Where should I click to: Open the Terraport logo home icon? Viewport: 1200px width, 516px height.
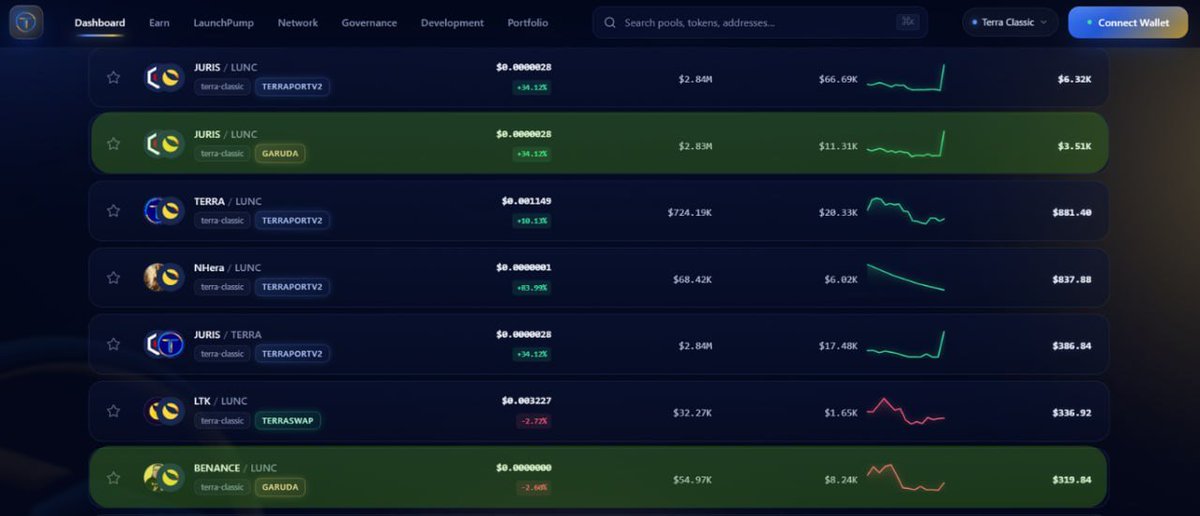pos(26,22)
